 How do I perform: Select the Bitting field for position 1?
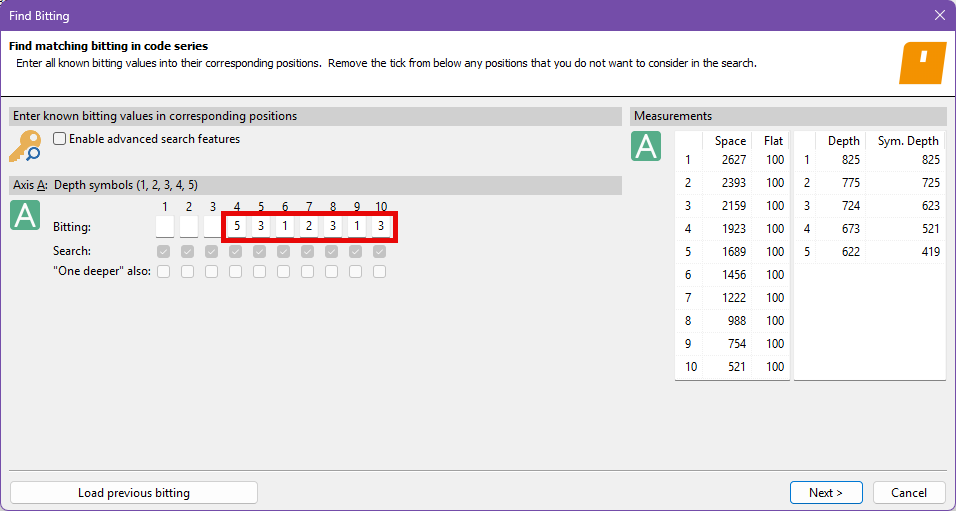164,227
